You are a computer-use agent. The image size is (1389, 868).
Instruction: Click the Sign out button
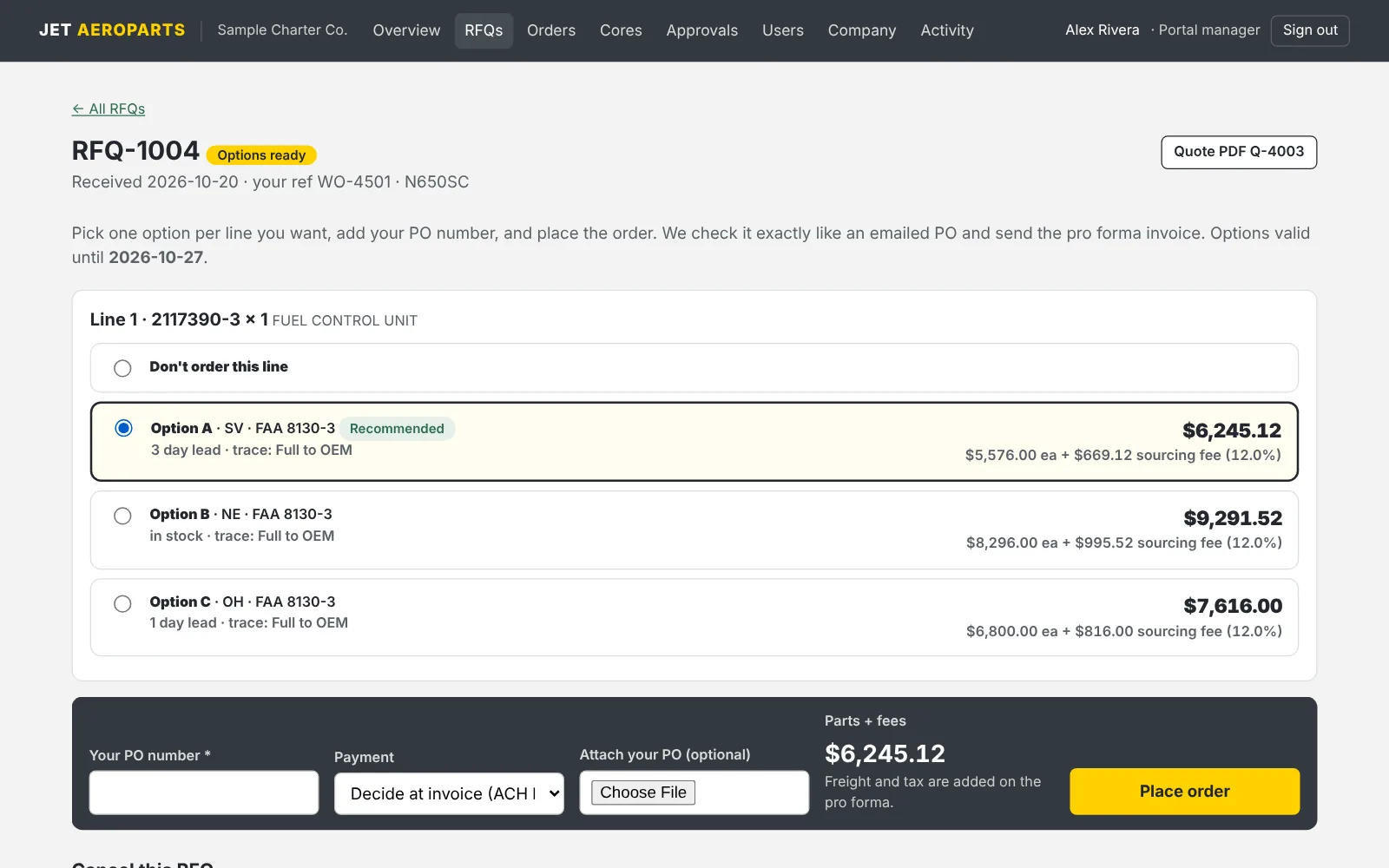click(x=1310, y=30)
